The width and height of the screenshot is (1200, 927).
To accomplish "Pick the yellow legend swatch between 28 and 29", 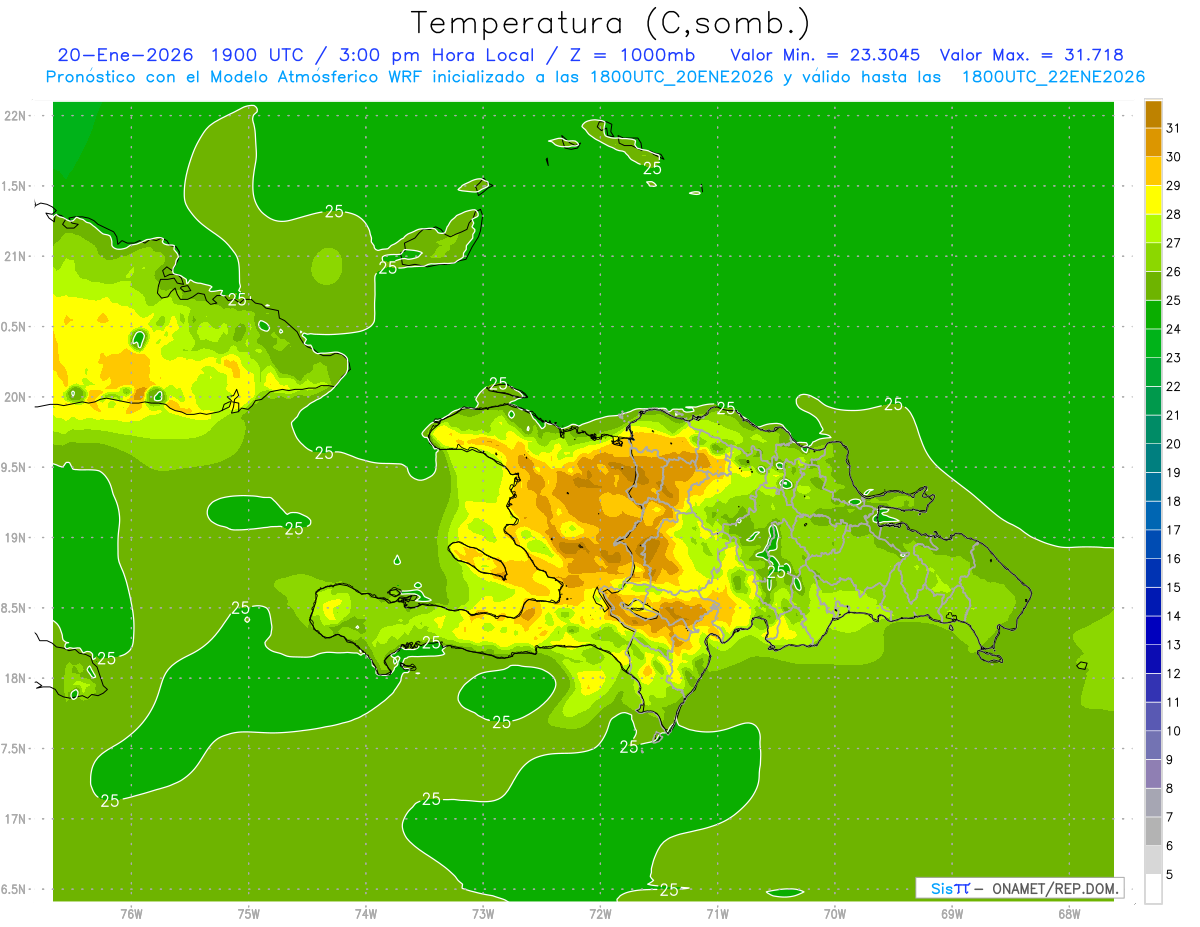I will (1153, 201).
